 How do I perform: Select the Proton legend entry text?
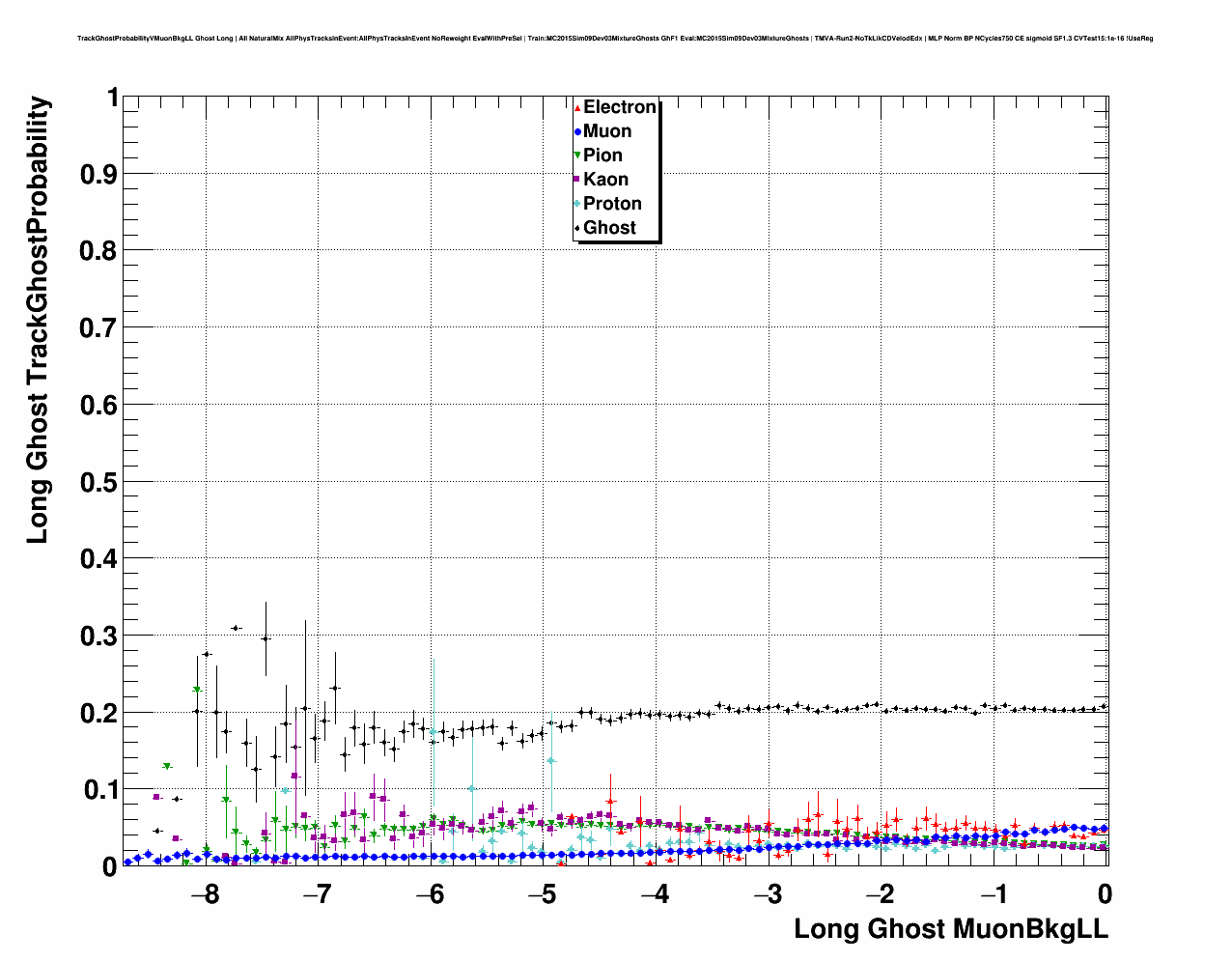612,204
